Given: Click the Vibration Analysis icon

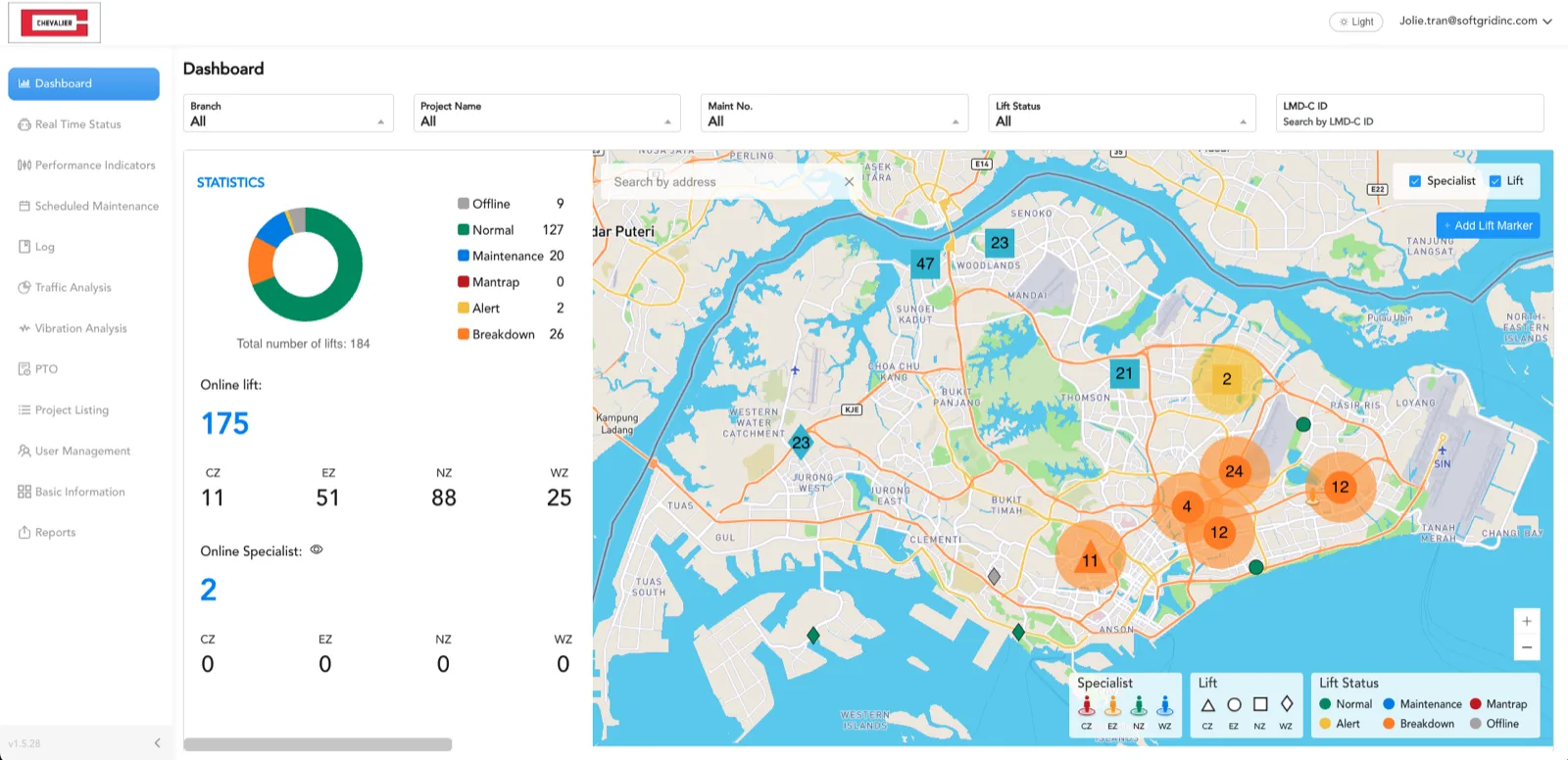Looking at the screenshot, I should [x=24, y=328].
